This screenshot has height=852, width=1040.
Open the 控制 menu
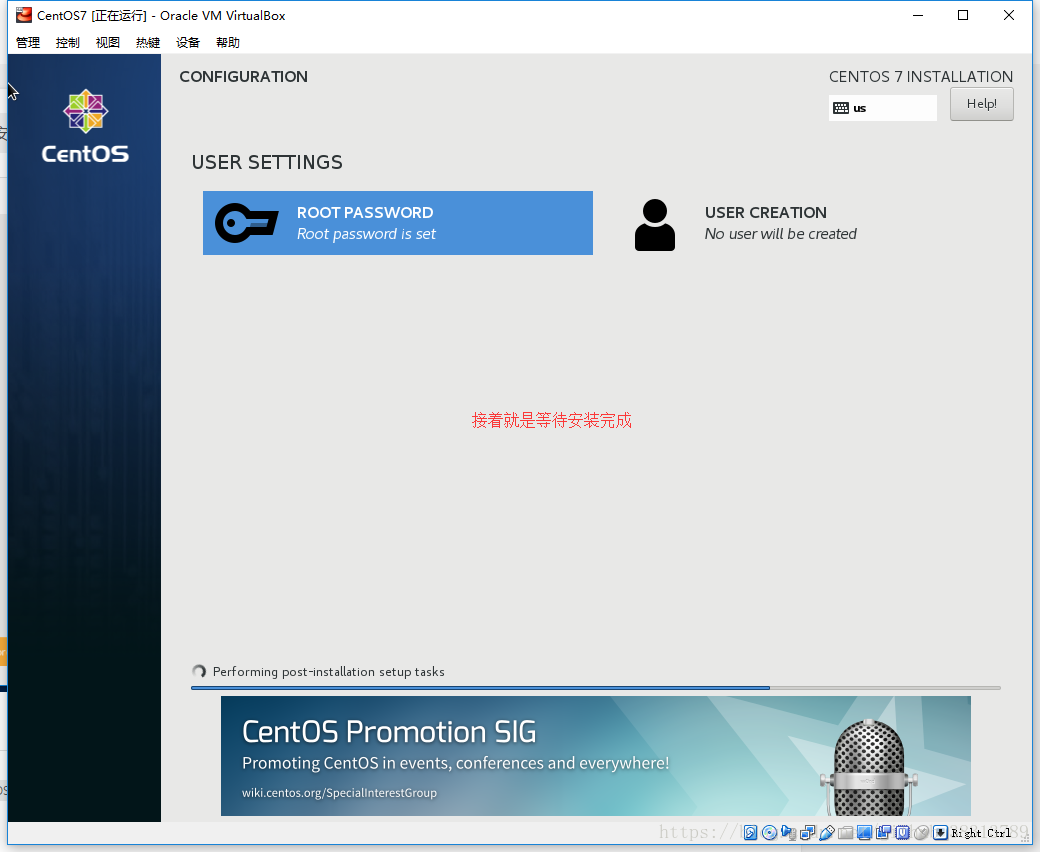(68, 42)
